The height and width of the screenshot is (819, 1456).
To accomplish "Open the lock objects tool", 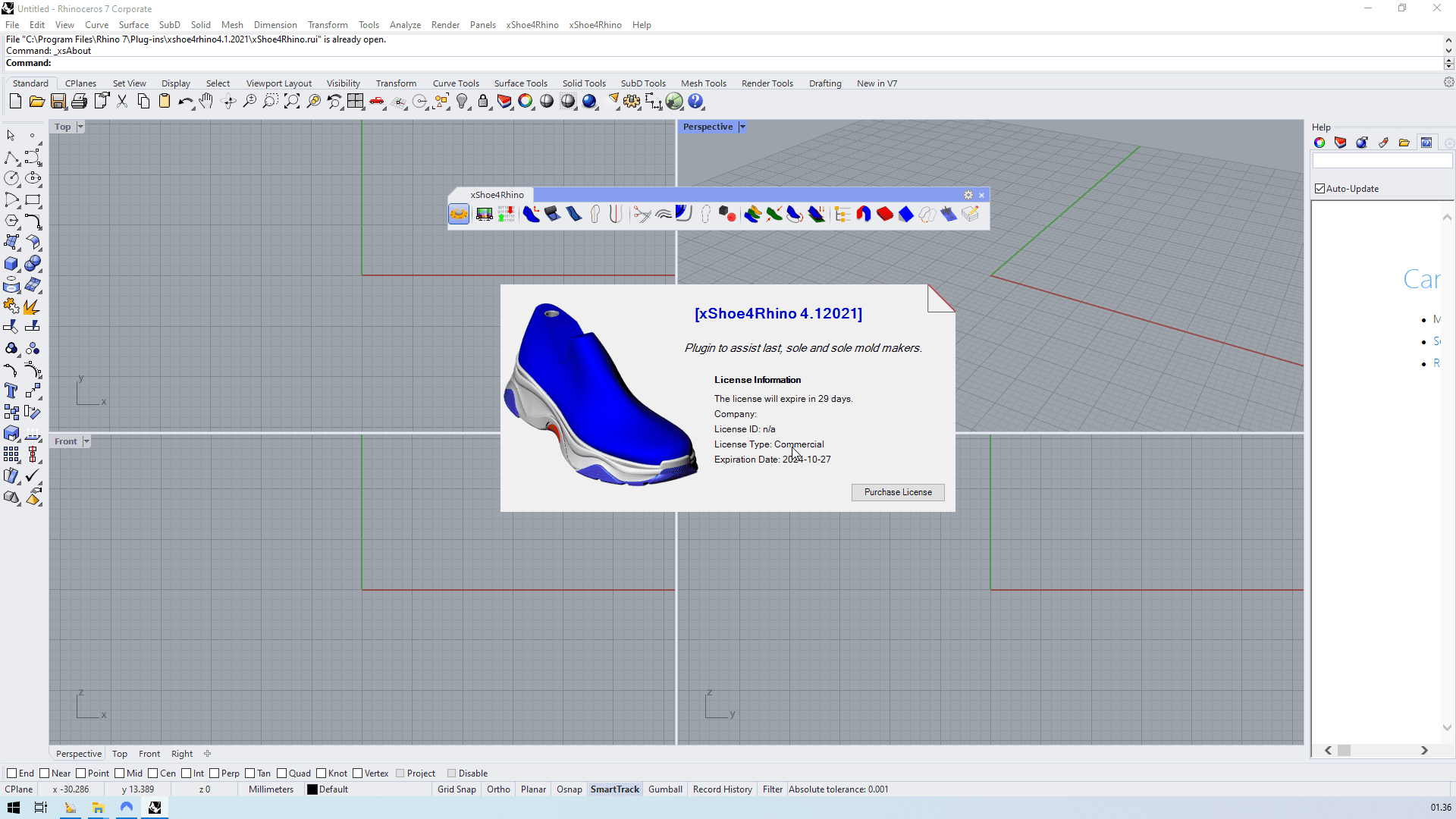I will [x=483, y=102].
